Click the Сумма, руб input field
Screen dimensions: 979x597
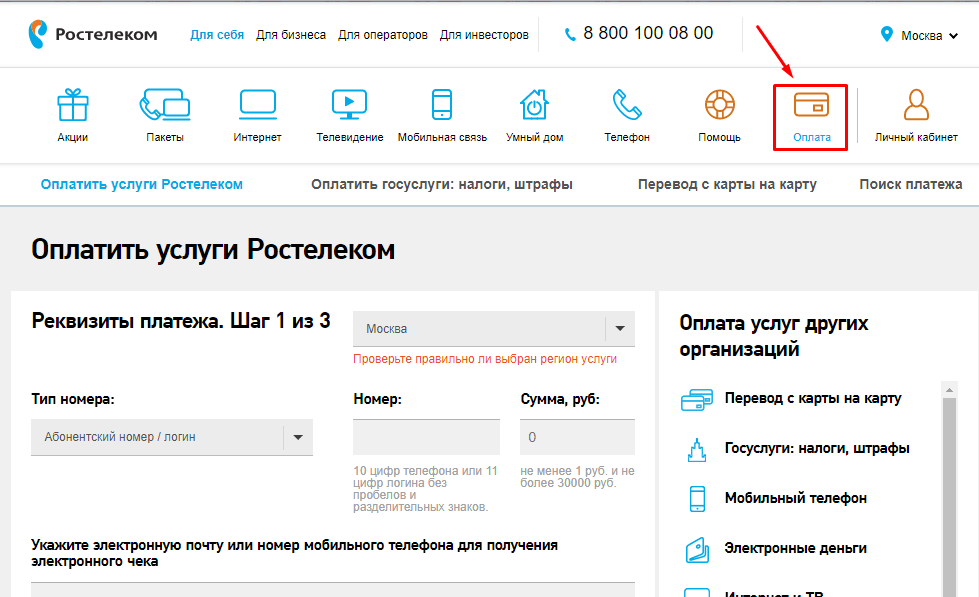(x=577, y=437)
